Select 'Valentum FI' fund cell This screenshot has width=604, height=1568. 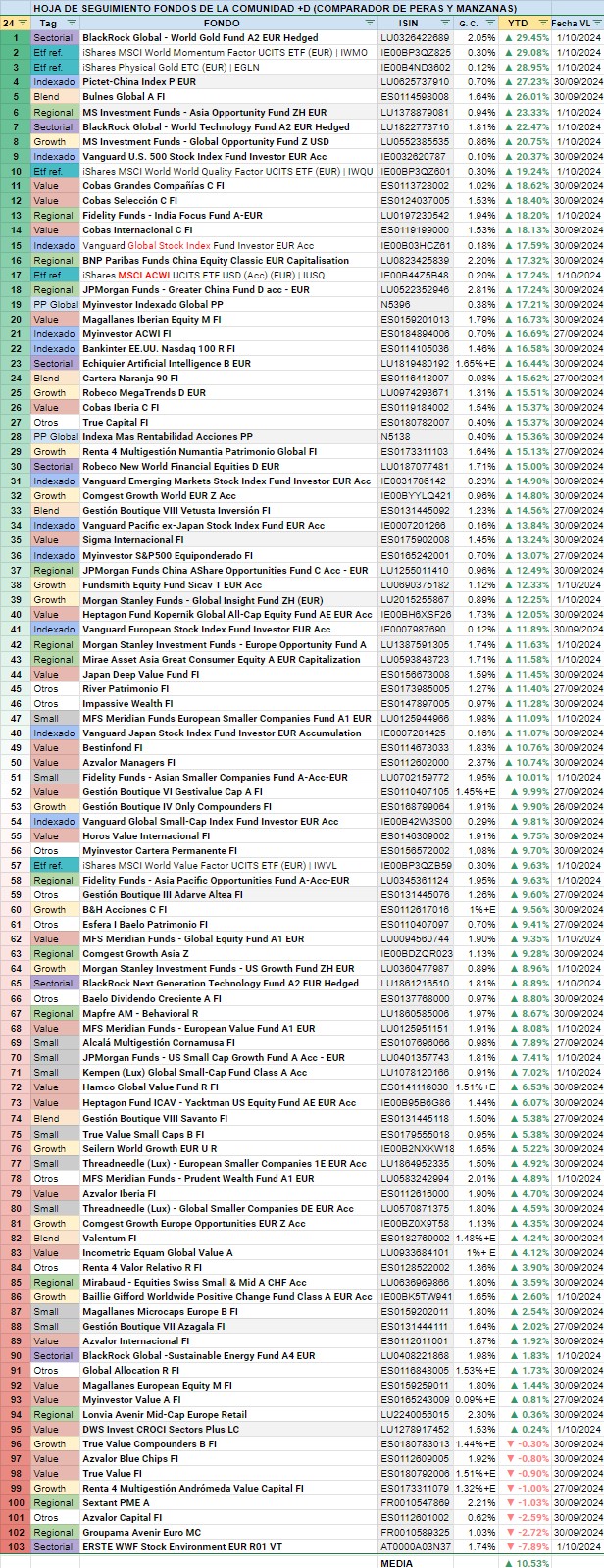pyautogui.click(x=227, y=1238)
